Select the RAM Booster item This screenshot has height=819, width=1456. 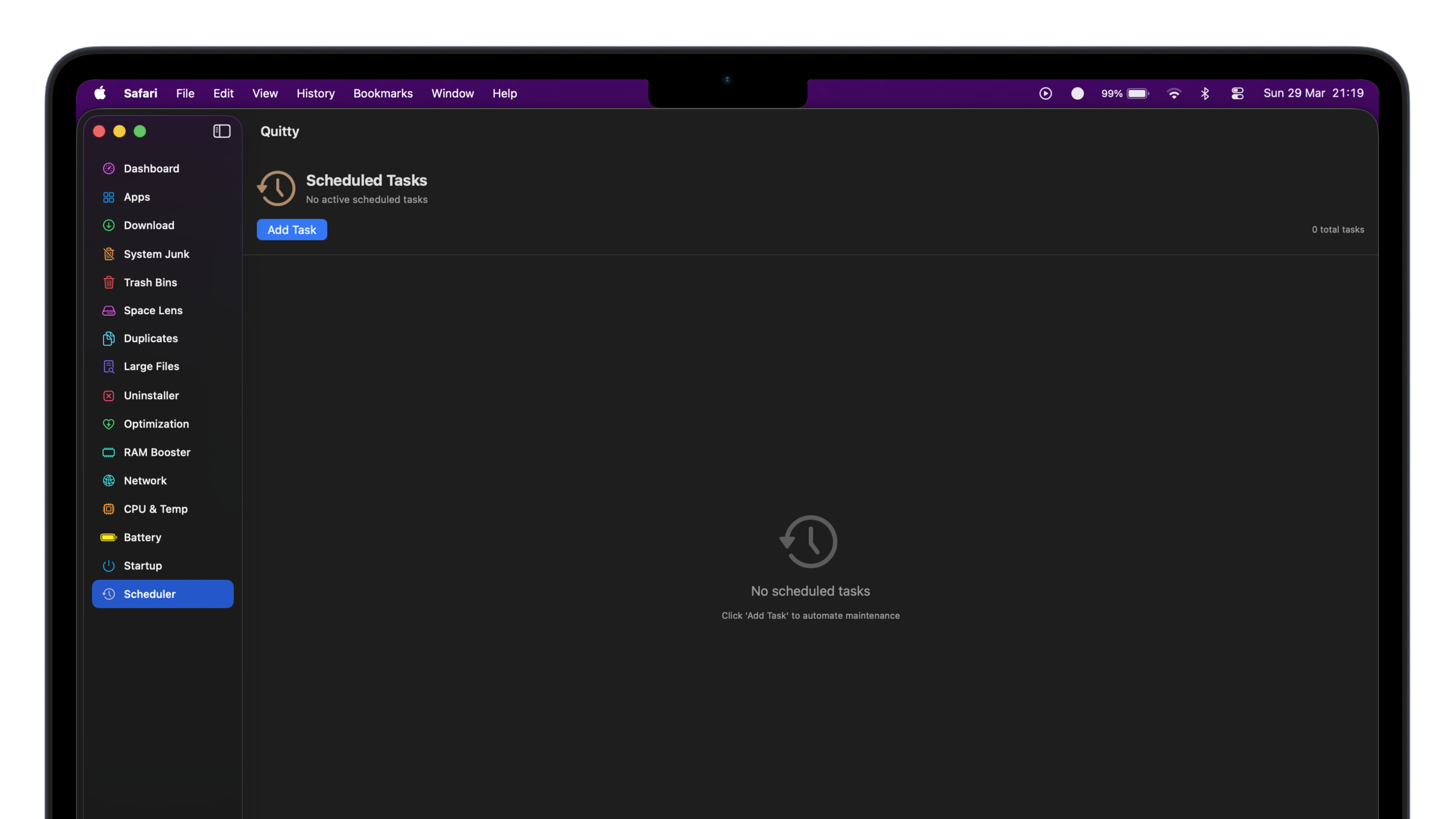(x=157, y=452)
